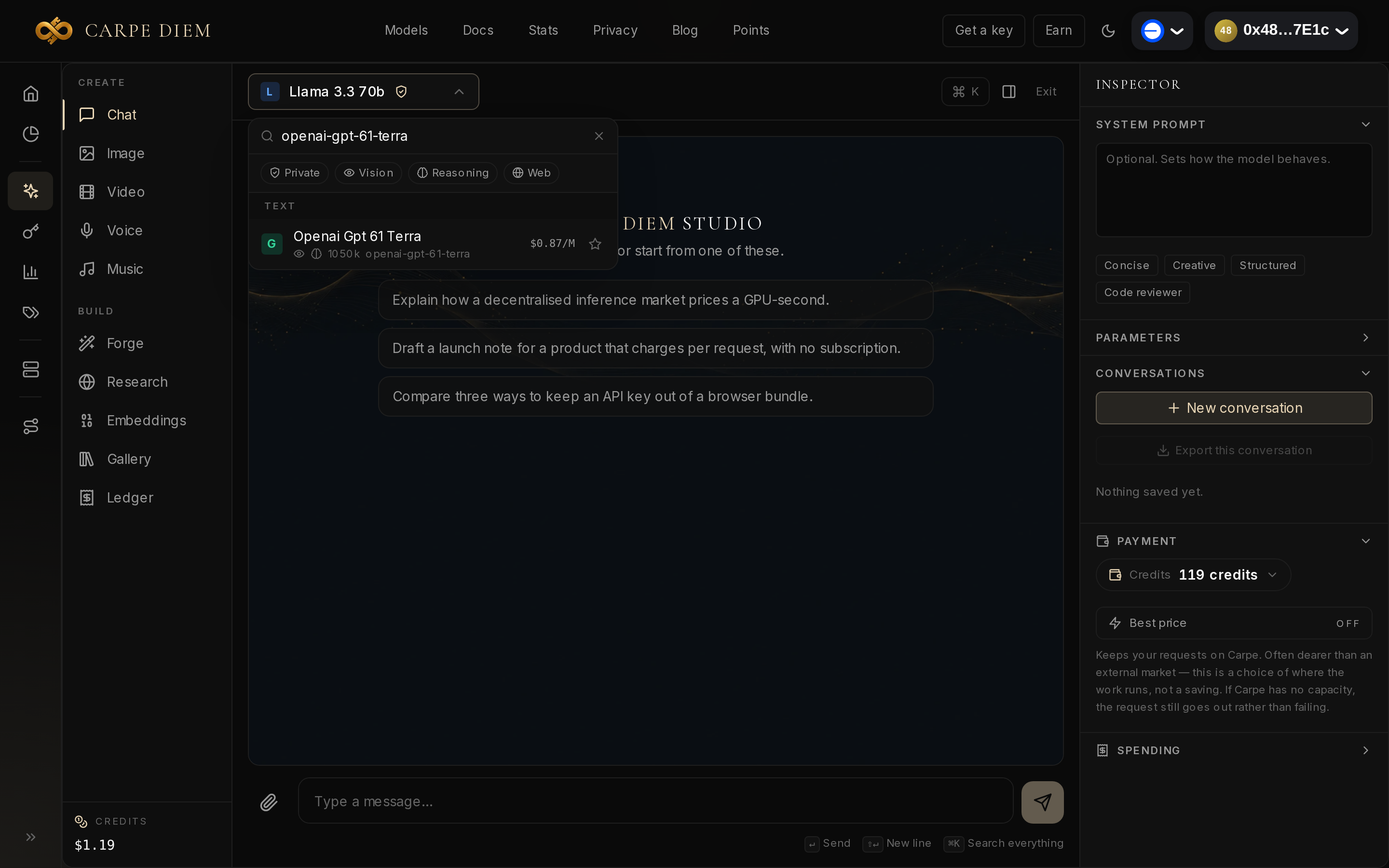
Task: Open the home icon in left rail
Action: pos(30,94)
